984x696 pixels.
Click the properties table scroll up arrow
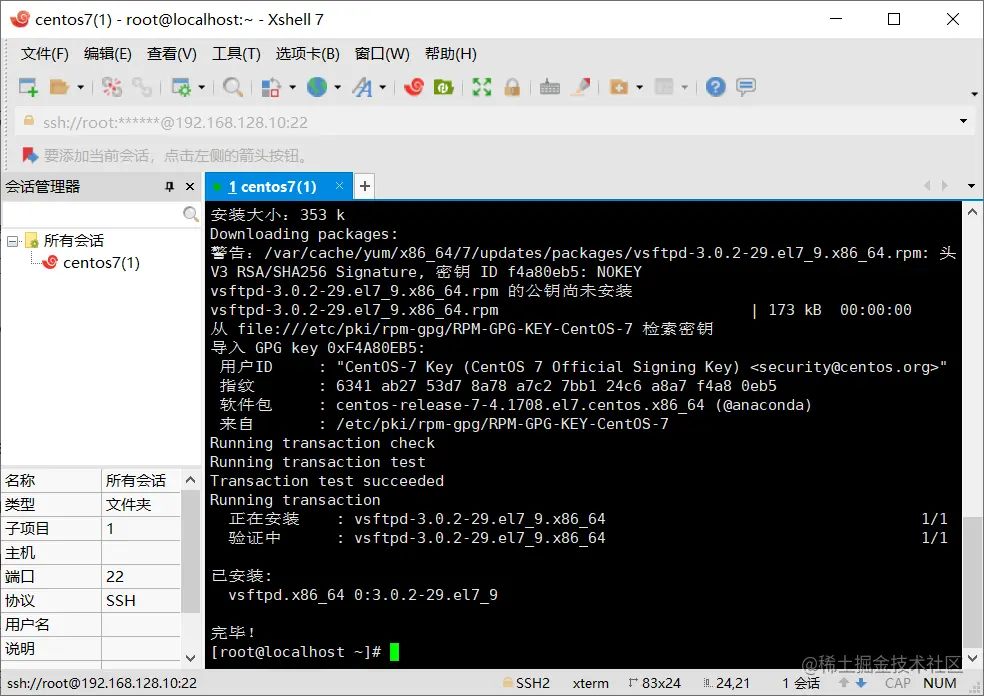tap(191, 480)
